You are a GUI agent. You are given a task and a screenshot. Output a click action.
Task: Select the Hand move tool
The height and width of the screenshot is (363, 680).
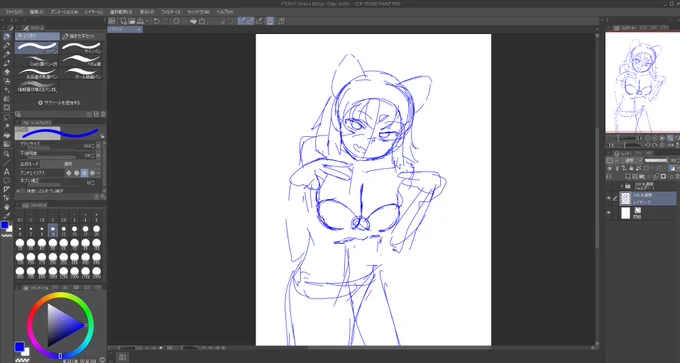(7, 207)
